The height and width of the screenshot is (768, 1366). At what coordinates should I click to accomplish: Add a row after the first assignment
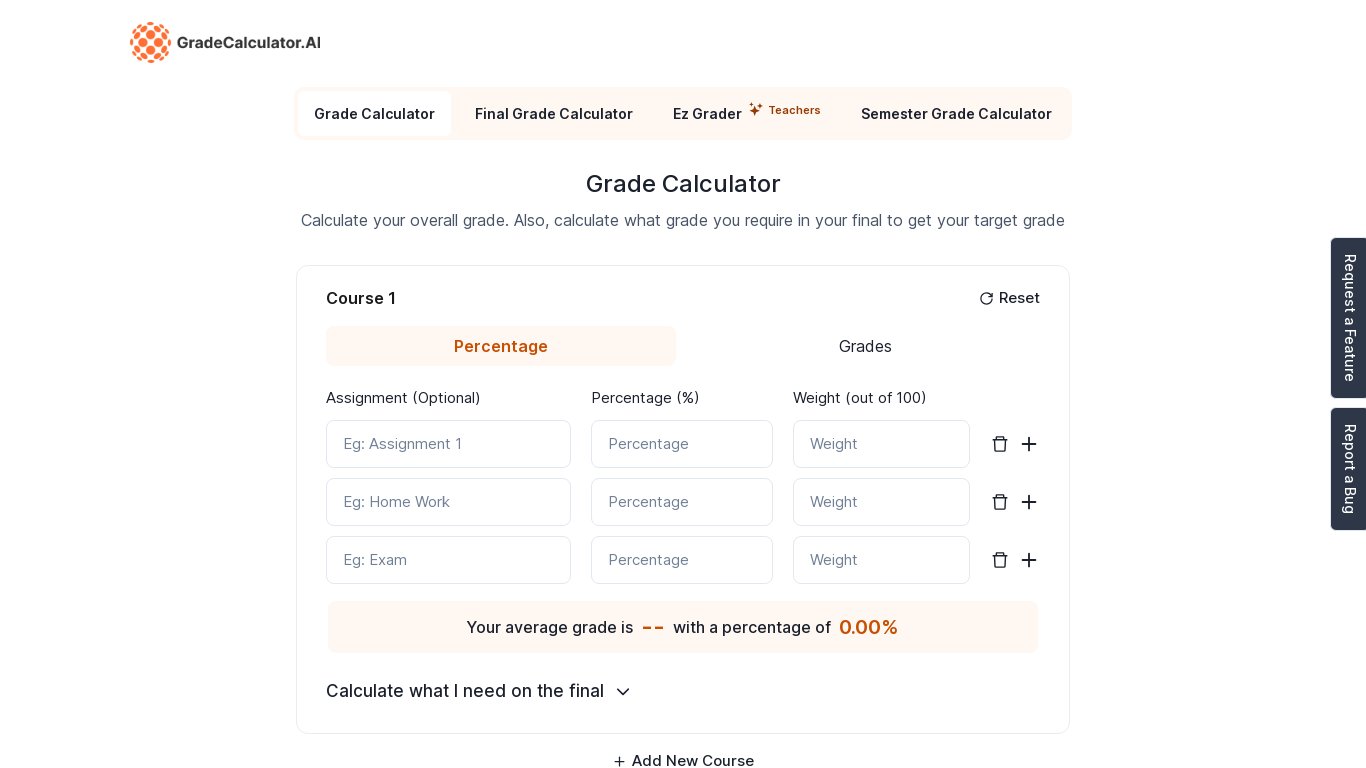(x=1029, y=444)
